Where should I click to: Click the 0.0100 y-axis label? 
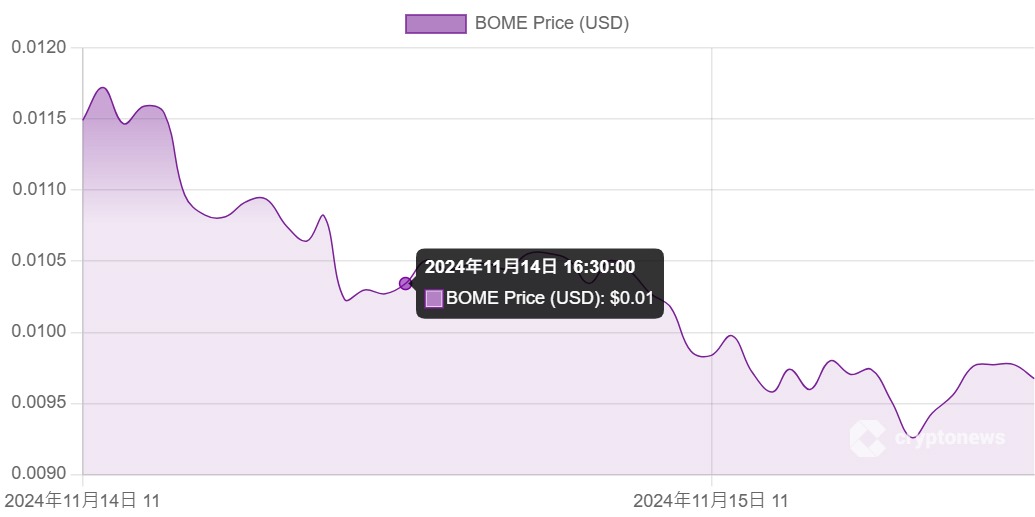click(39, 331)
